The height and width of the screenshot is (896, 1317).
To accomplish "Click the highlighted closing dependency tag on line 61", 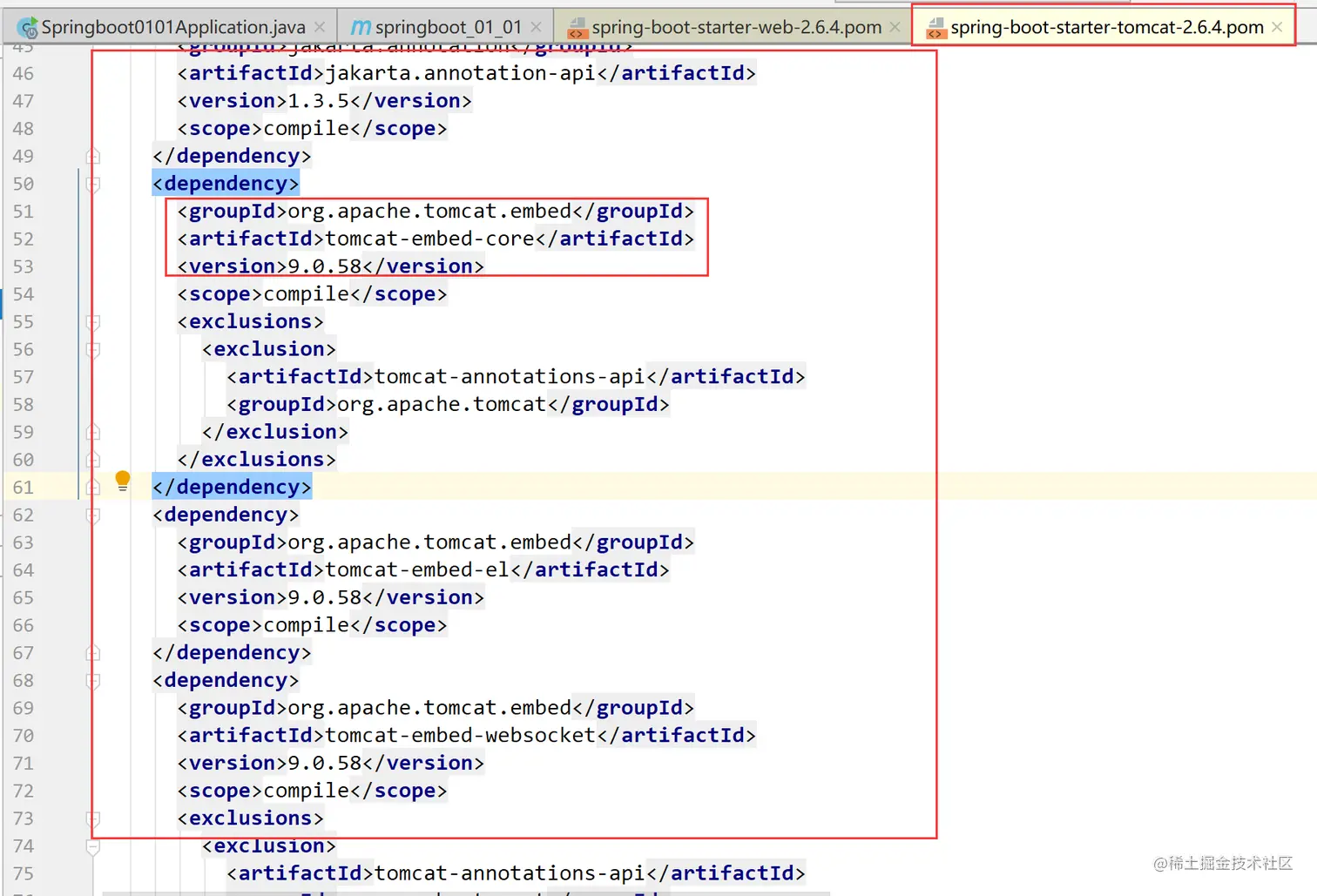I will [232, 487].
